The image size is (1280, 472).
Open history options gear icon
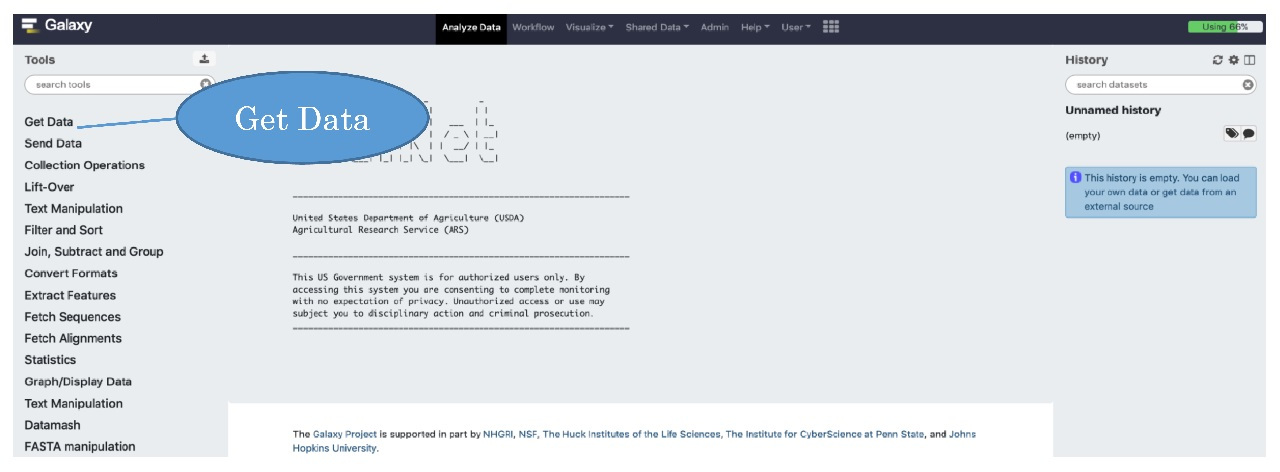point(1233,60)
